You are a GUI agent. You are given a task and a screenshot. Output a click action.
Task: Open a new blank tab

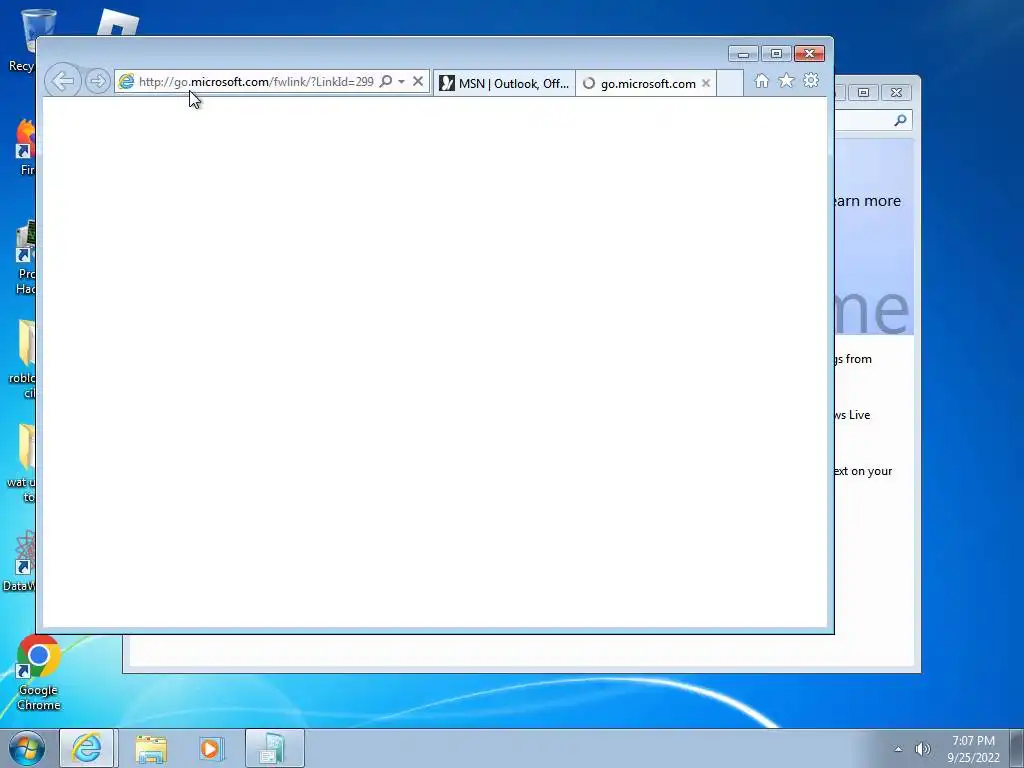click(730, 84)
